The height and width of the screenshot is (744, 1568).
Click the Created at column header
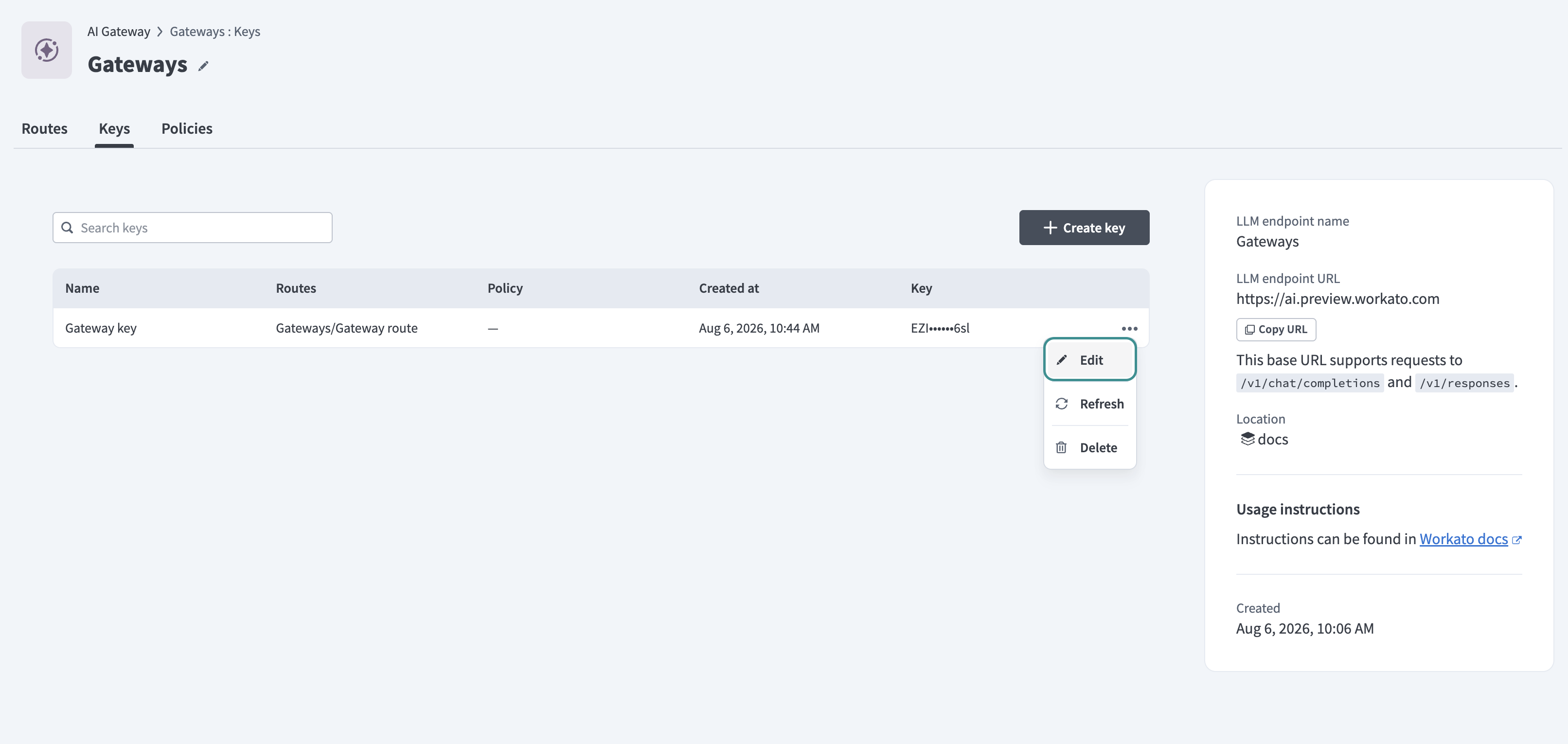pos(729,288)
